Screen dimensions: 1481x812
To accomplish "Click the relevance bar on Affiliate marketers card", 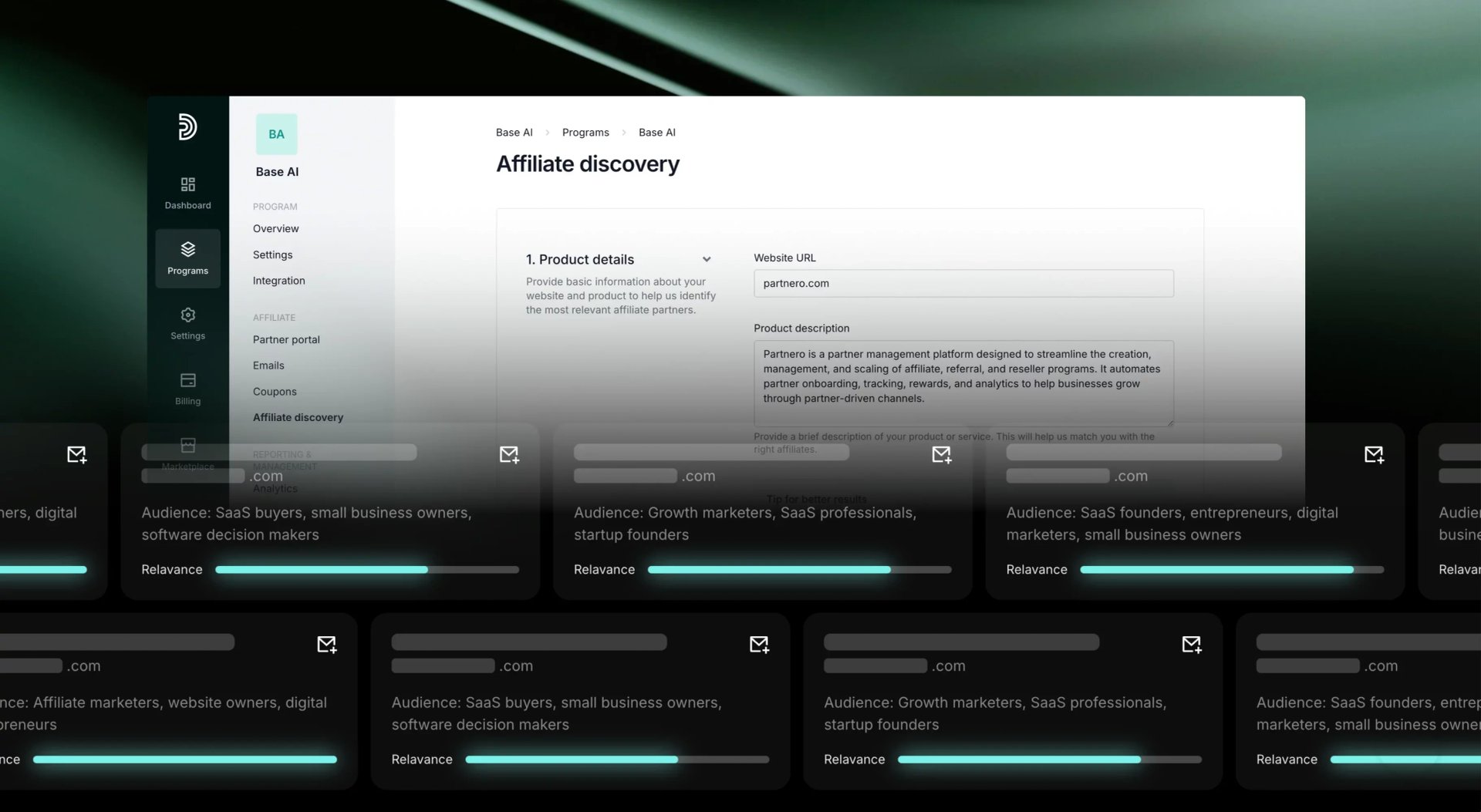I will 185,760.
